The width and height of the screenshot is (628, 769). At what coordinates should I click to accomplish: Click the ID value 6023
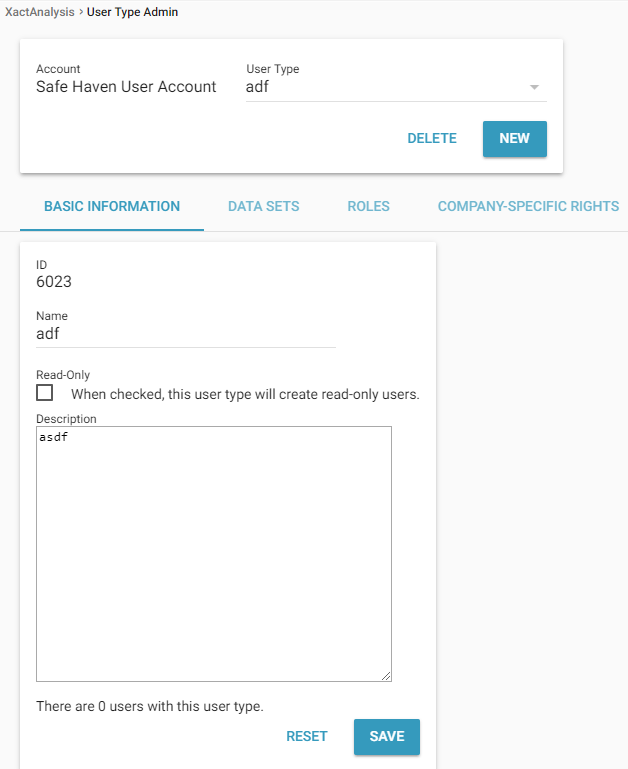[54, 282]
